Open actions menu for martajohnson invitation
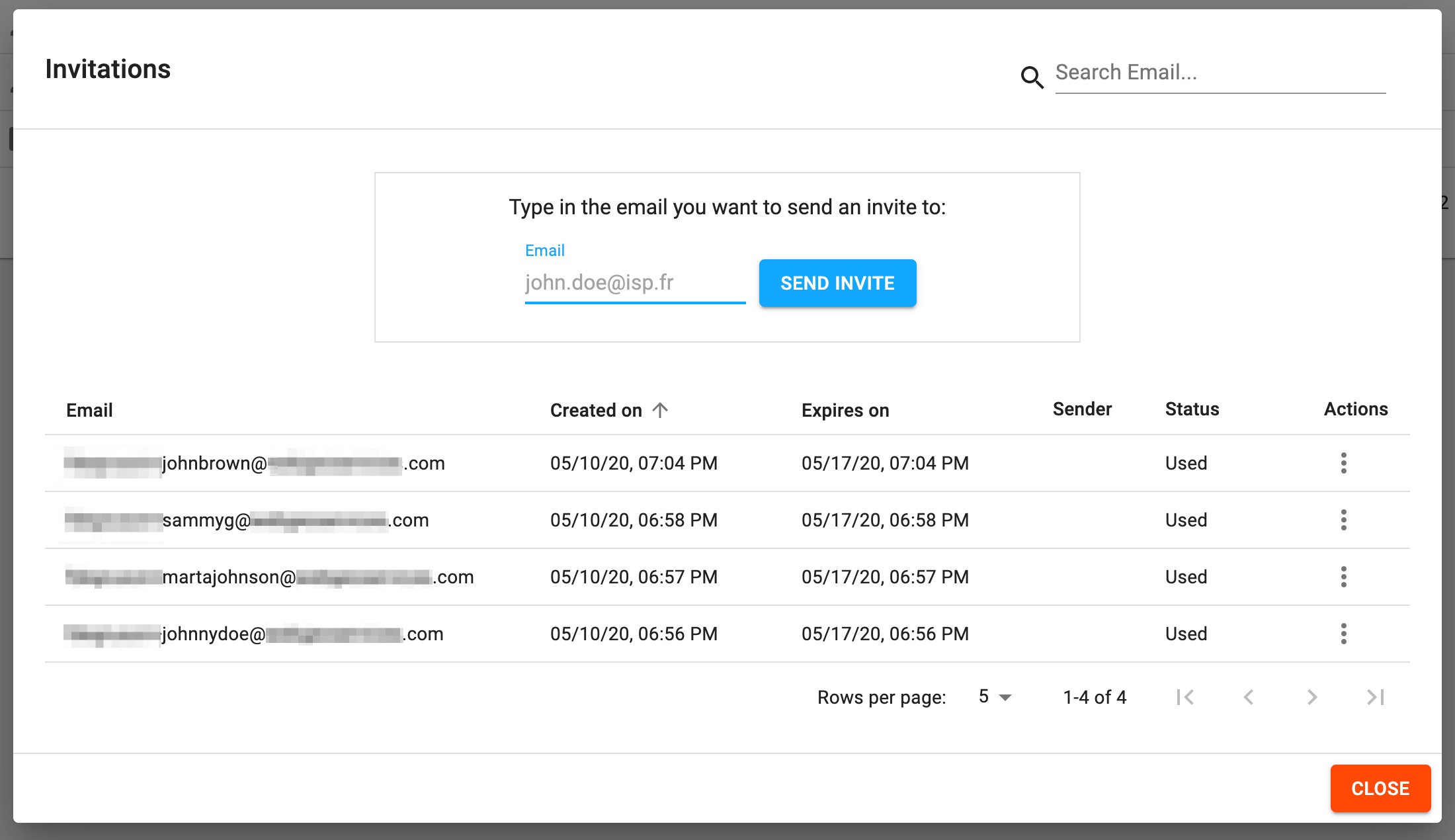This screenshot has height=840, width=1455. 1343,577
